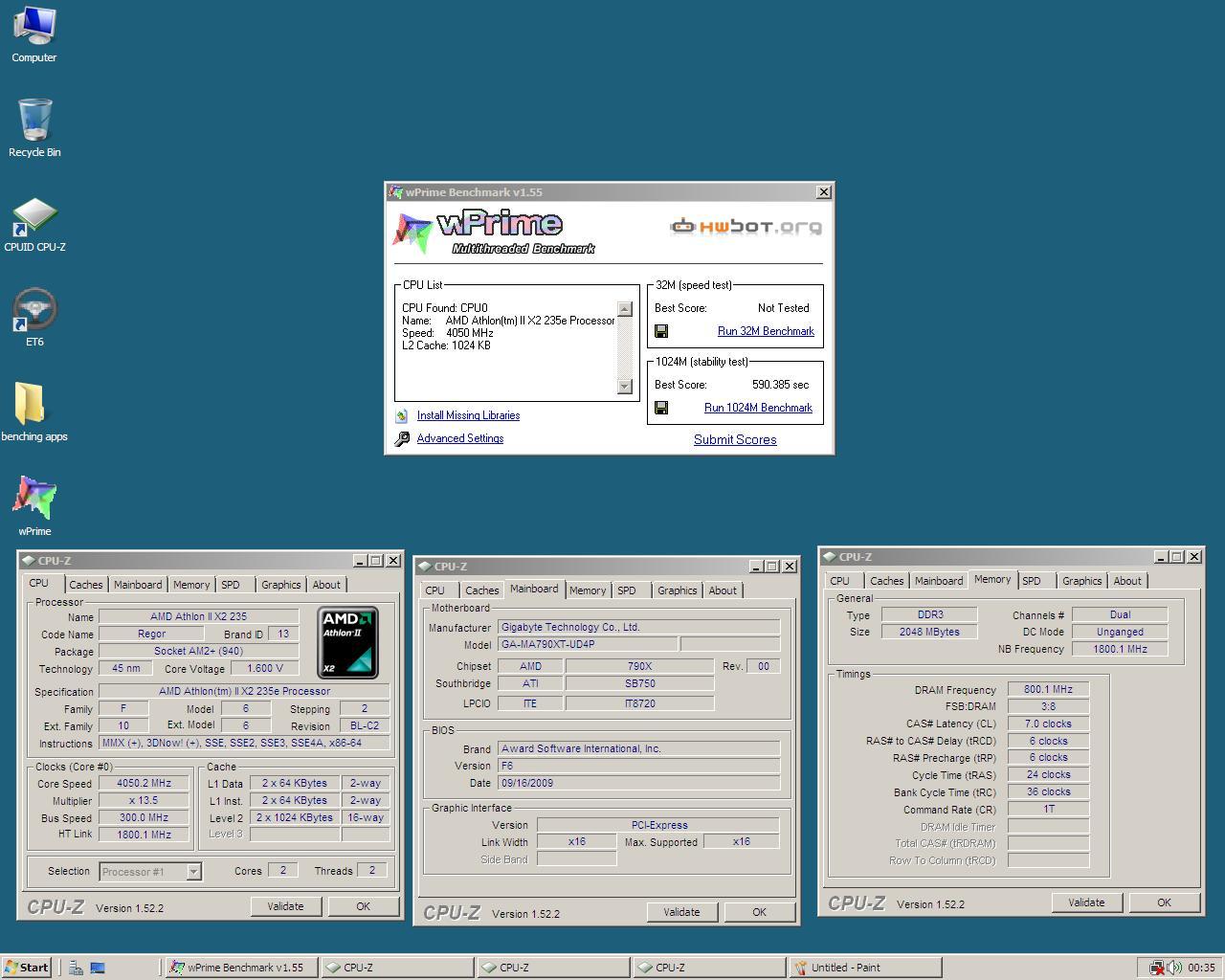Click the Submit Scores link
Image resolution: width=1225 pixels, height=980 pixels.
[735, 439]
